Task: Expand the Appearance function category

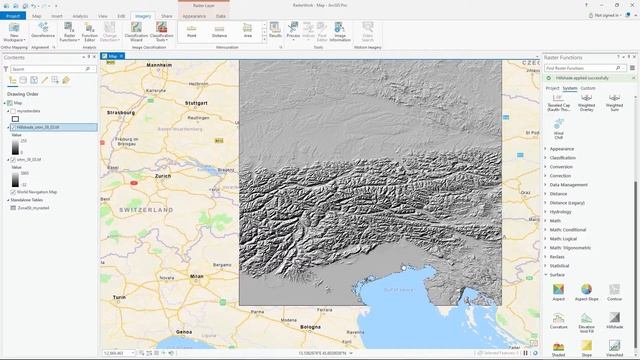Action: point(546,149)
